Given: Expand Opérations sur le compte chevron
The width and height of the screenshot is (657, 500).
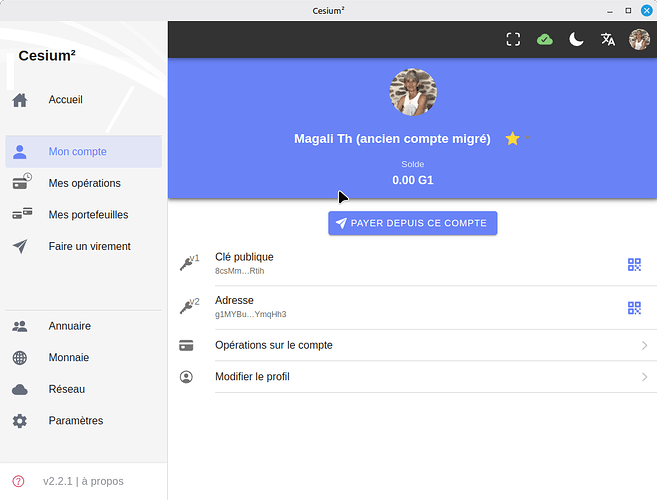Looking at the screenshot, I should pos(644,345).
